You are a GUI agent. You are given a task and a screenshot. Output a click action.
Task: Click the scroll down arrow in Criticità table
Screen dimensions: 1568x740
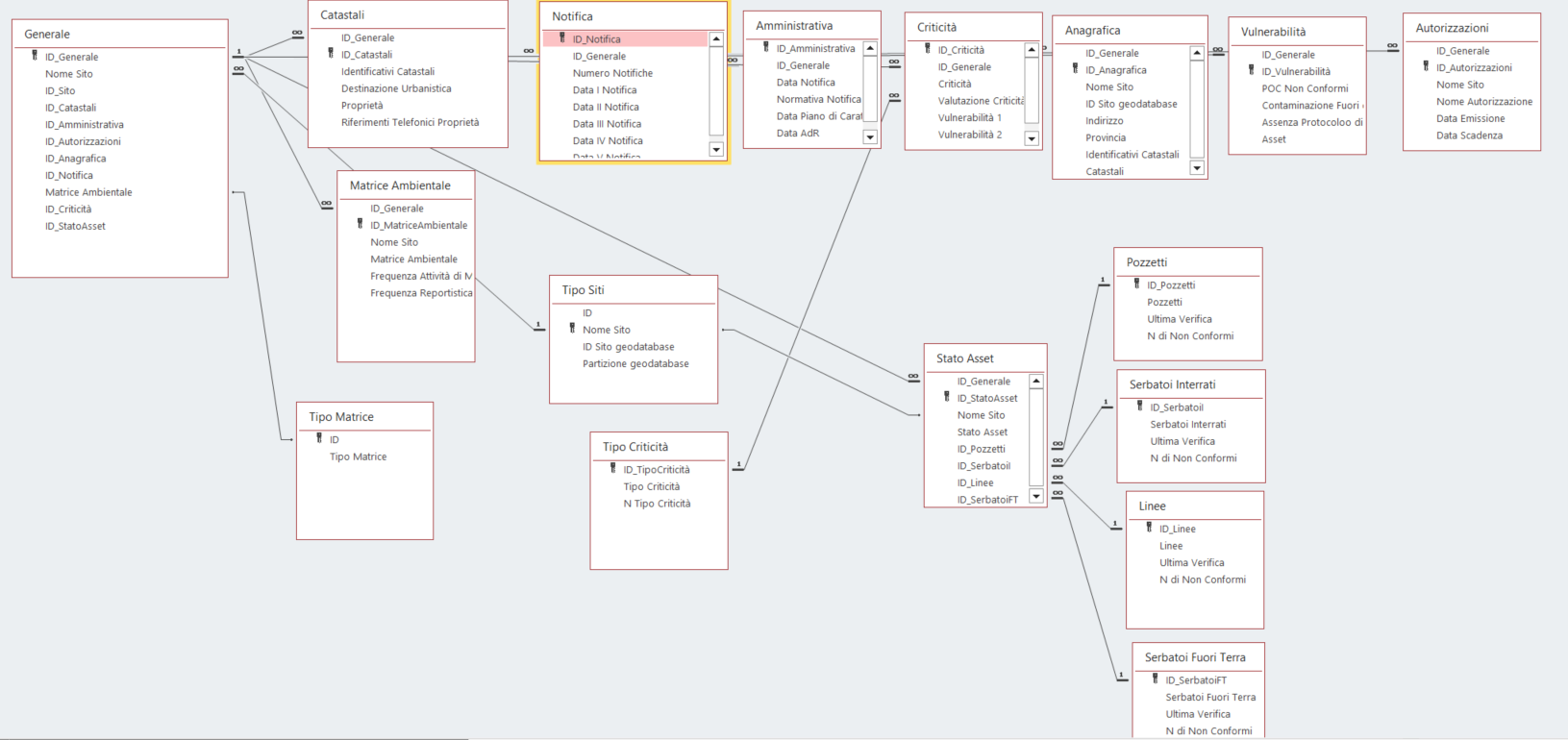pos(1032,138)
